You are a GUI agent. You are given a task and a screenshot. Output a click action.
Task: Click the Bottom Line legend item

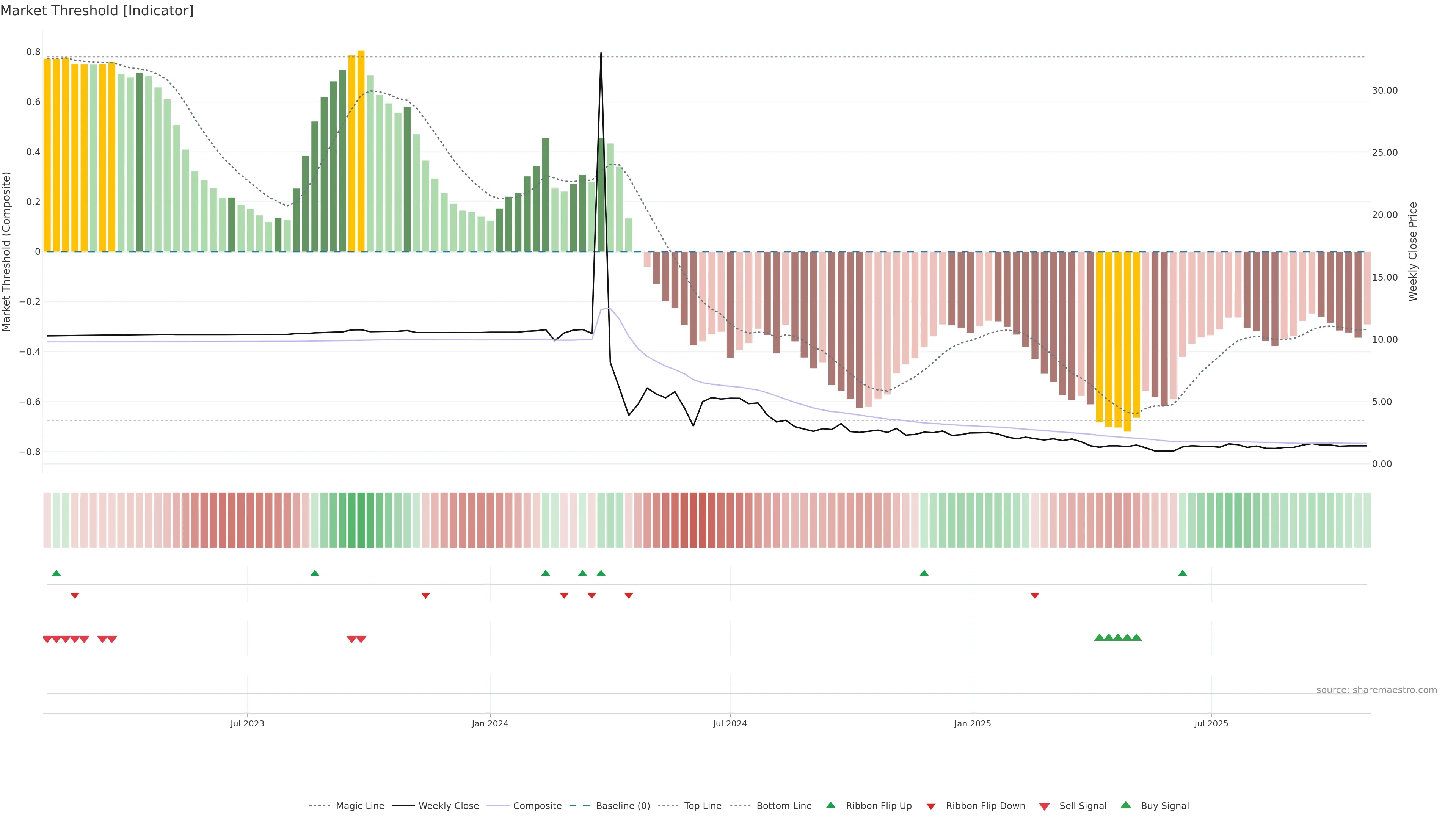[783, 806]
